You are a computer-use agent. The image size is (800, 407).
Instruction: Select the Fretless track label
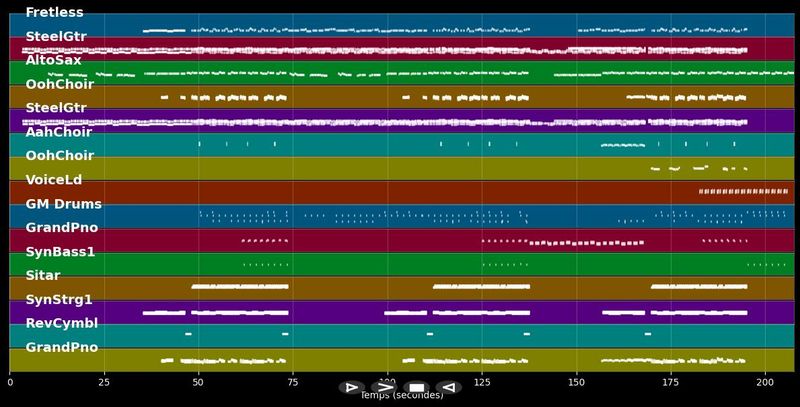54,13
